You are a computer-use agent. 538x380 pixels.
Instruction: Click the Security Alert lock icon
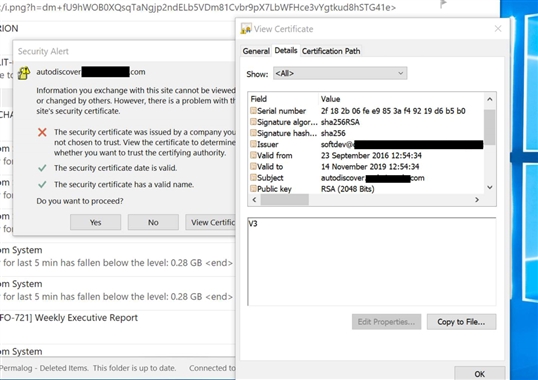point(24,73)
